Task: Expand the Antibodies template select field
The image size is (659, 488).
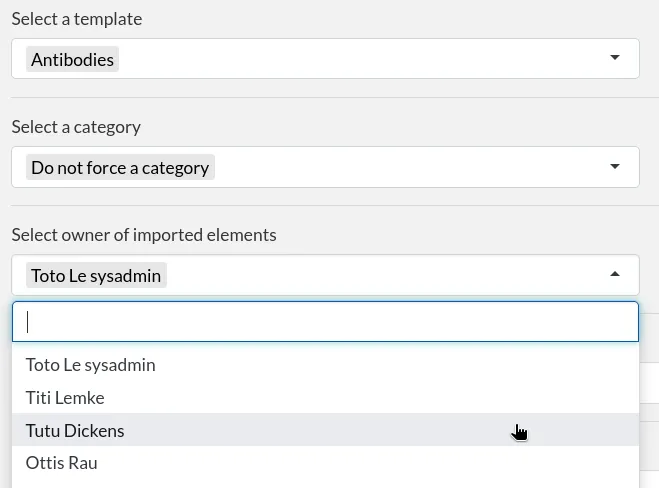Action: (x=325, y=58)
